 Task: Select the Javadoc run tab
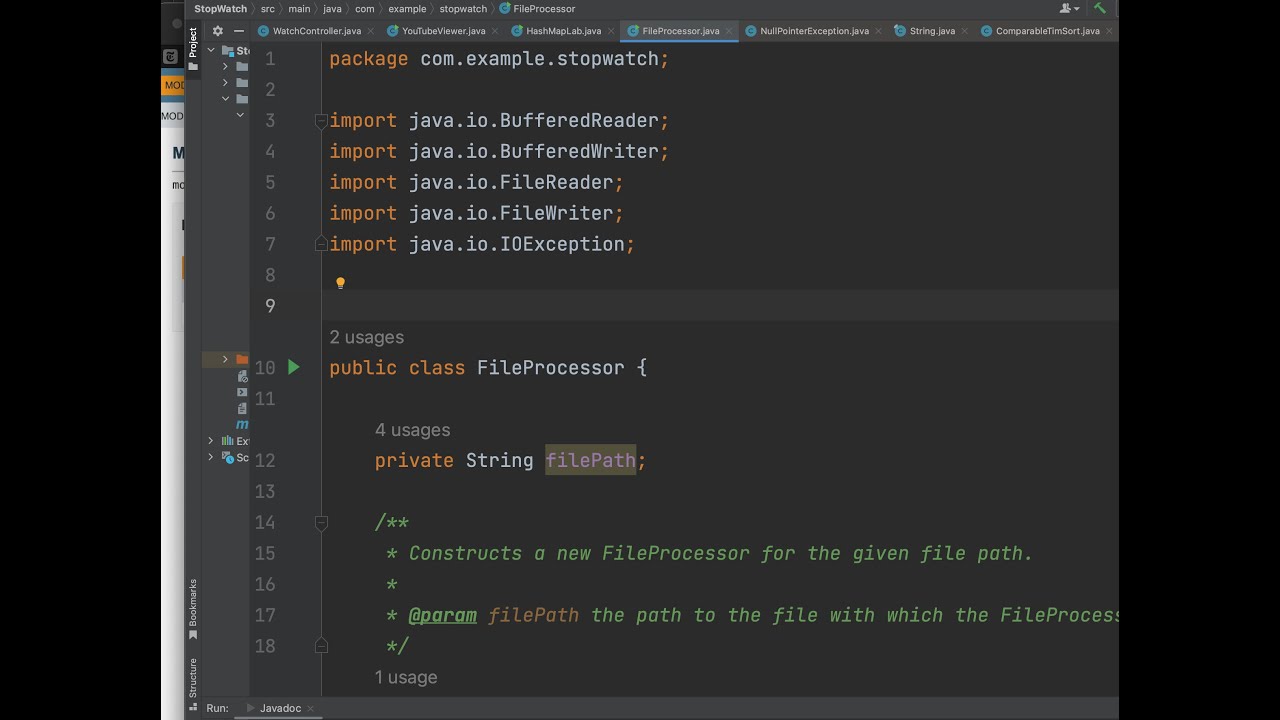[280, 708]
